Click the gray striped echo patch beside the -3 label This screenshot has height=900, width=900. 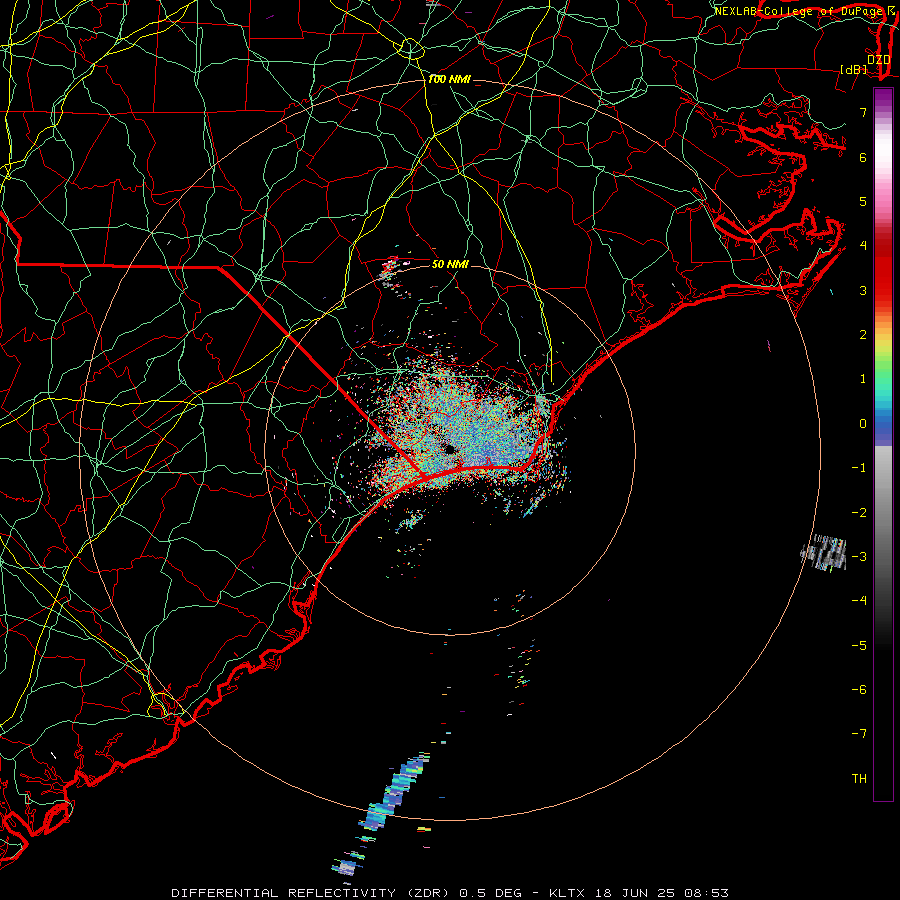coord(824,552)
